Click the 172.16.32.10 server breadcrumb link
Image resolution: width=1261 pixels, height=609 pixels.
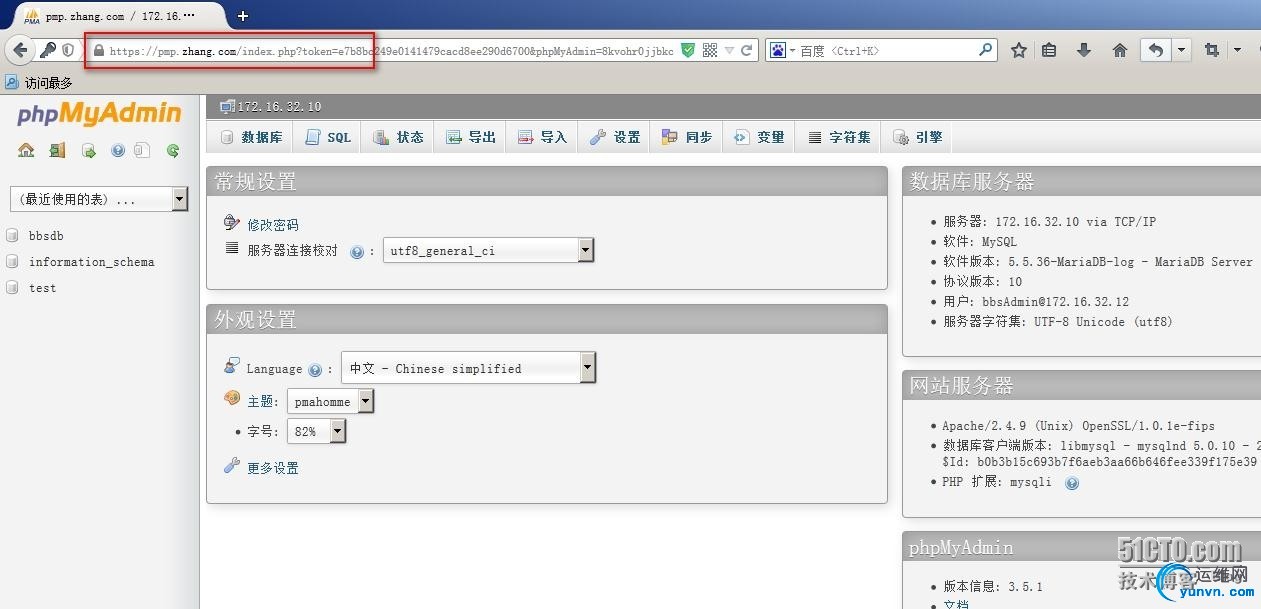point(280,106)
